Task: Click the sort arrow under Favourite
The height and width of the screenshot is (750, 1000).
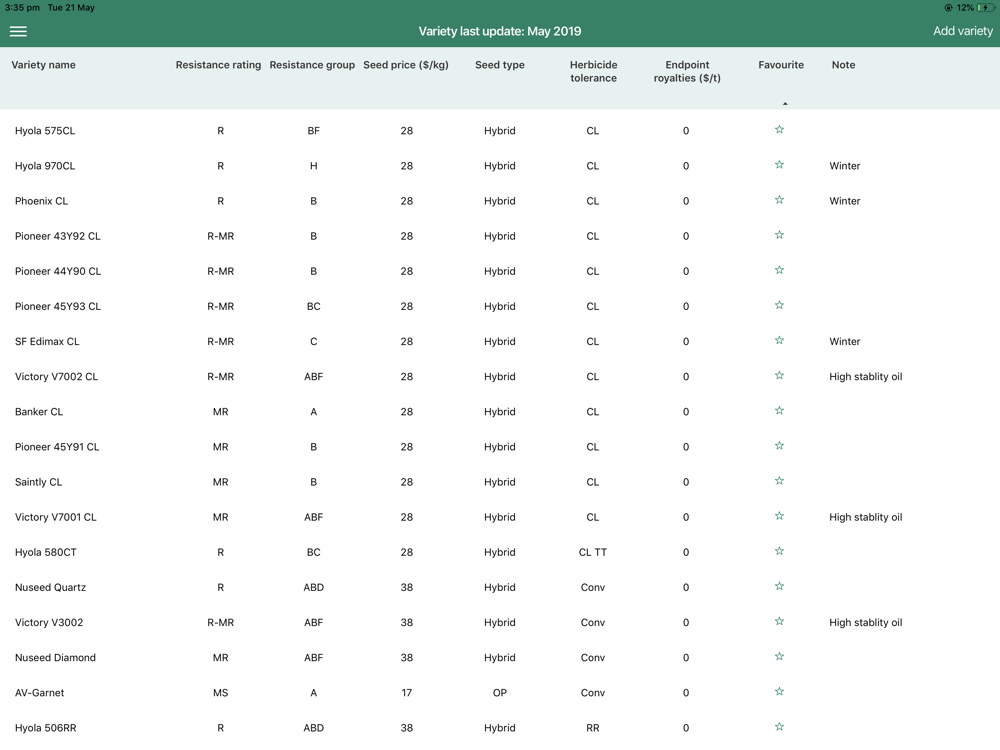Action: pos(785,103)
